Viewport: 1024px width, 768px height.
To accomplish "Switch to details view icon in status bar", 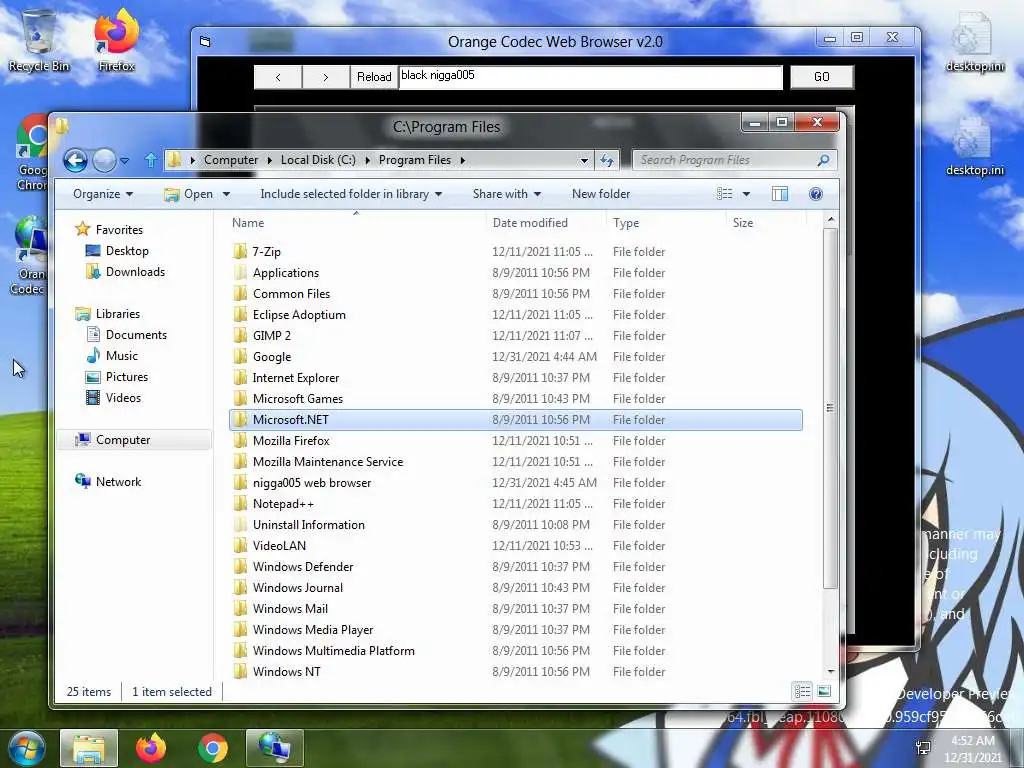I will point(802,692).
